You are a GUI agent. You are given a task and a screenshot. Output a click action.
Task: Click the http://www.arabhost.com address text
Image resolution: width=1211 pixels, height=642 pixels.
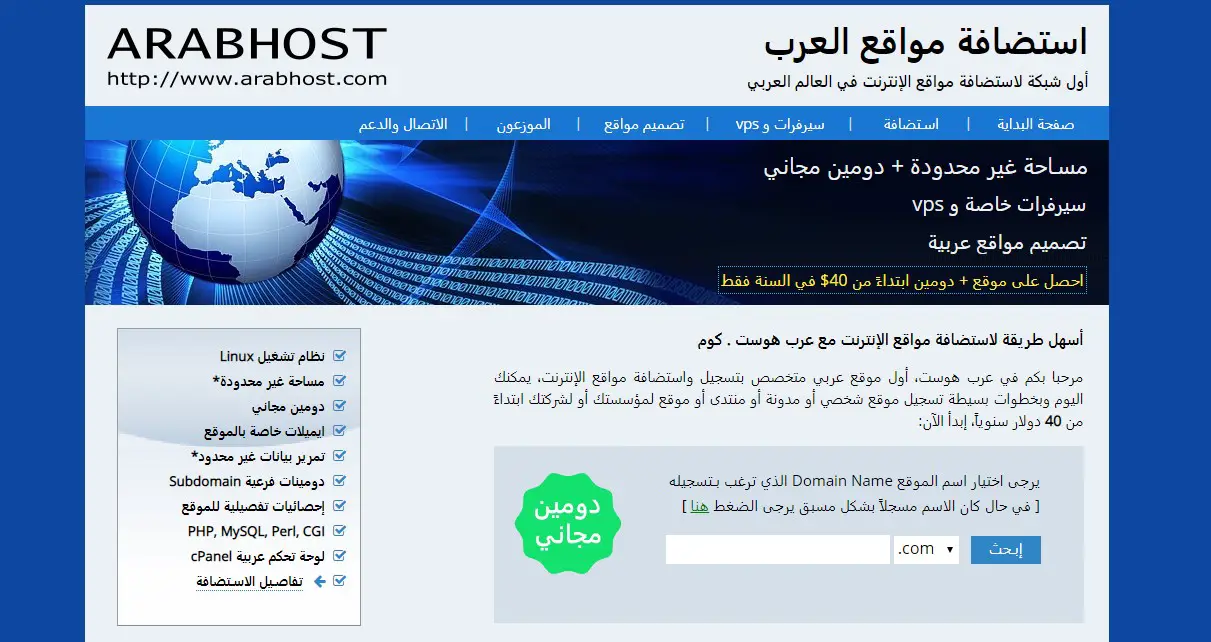247,78
